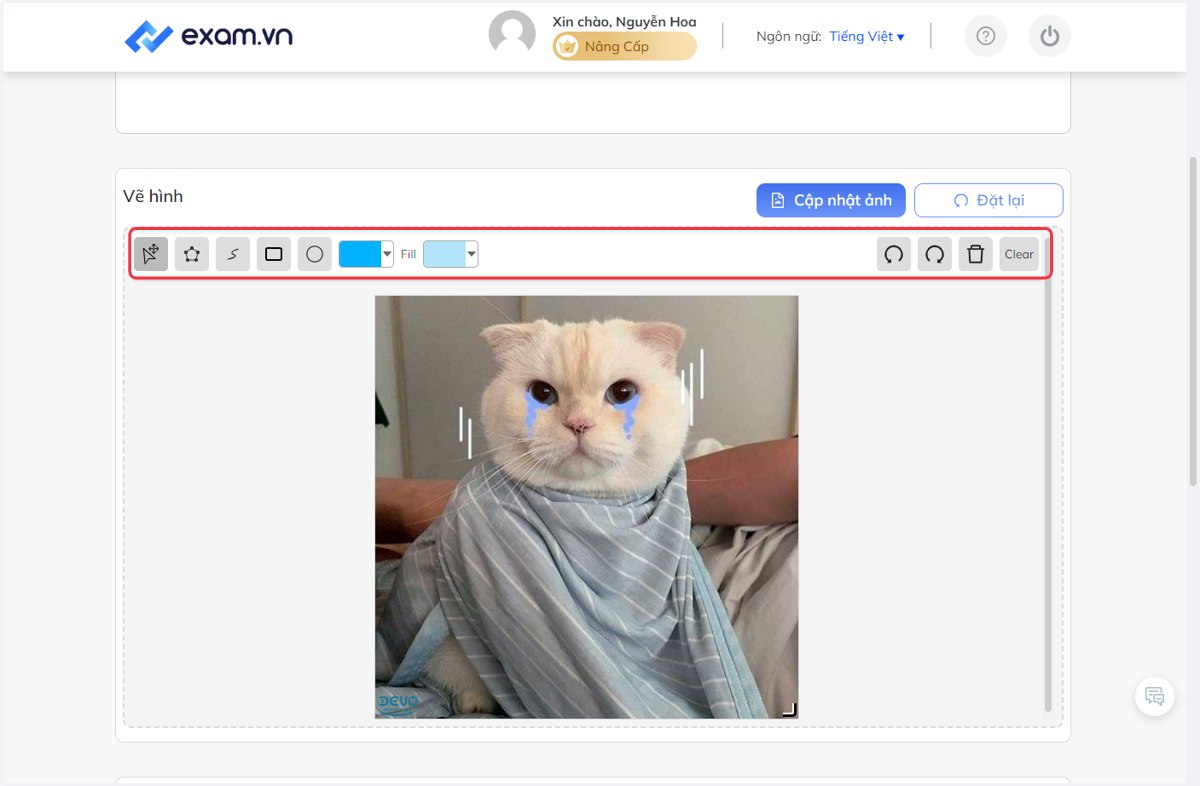1200x786 pixels.
Task: Open the Tiếng Việt language dropdown
Action: pyautogui.click(x=867, y=36)
